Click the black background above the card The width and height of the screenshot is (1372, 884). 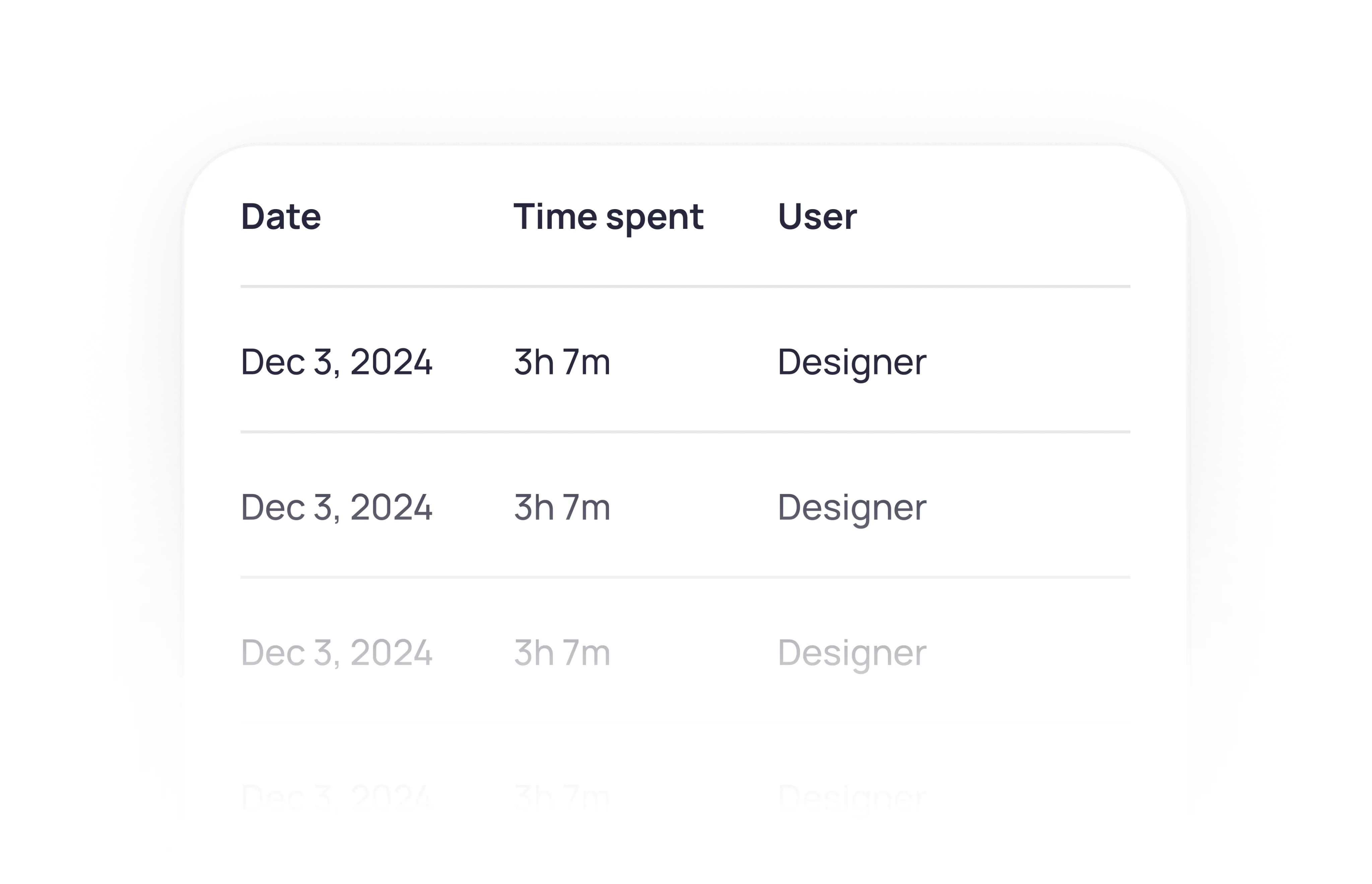click(686, 29)
